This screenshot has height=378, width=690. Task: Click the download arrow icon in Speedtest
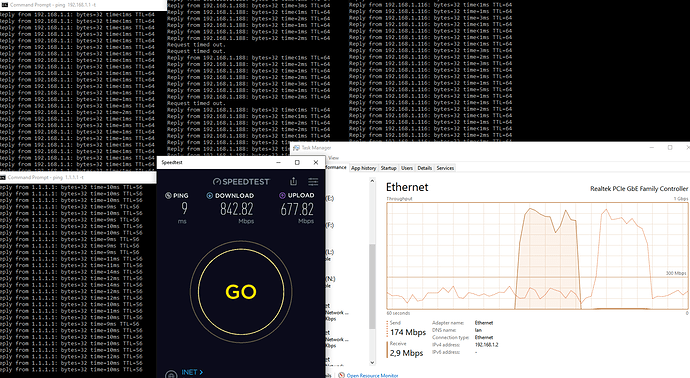pos(209,195)
